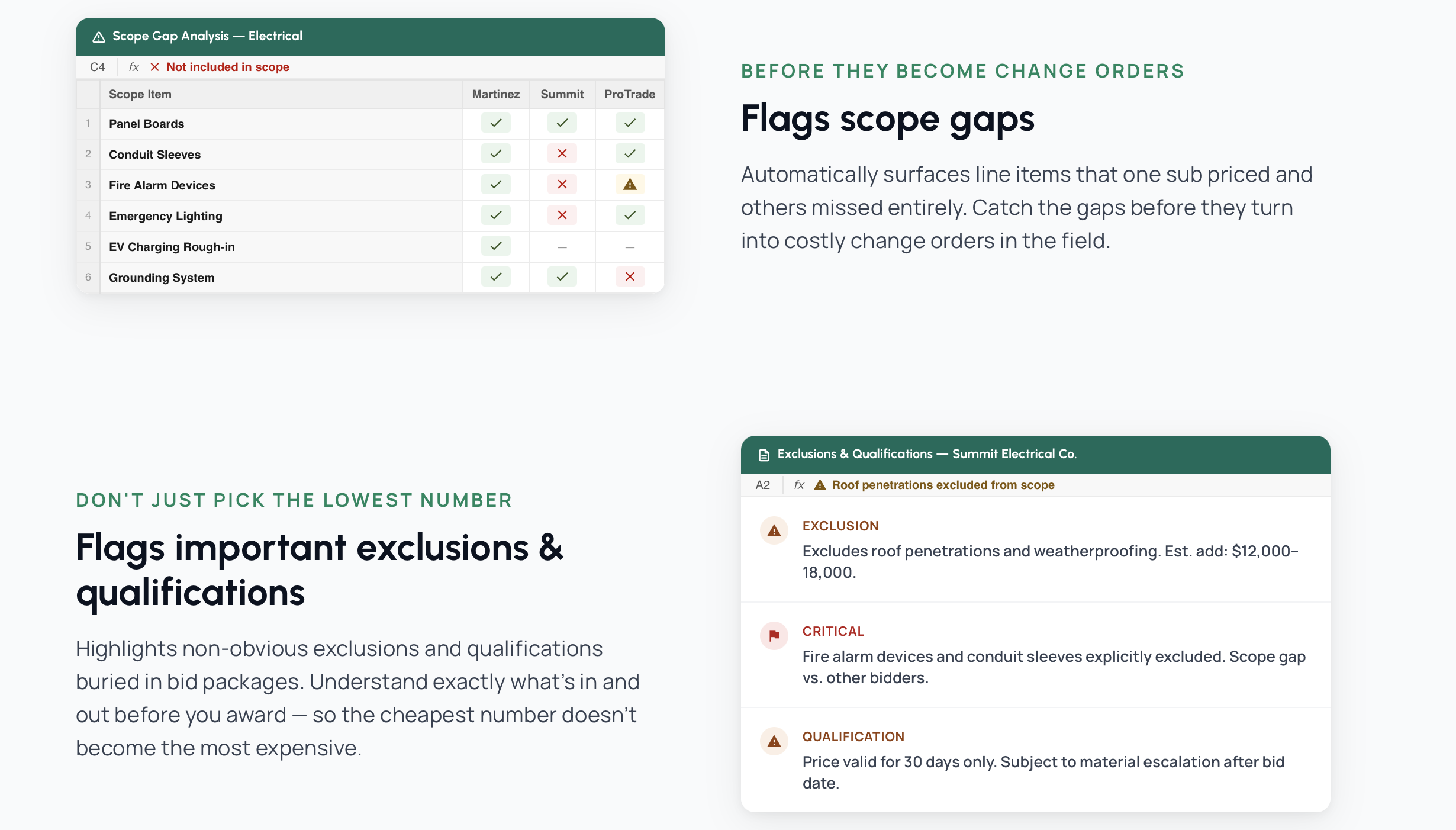1456x830 pixels.
Task: Select the 'Conduit Sleeves' row label
Action: [x=154, y=155]
